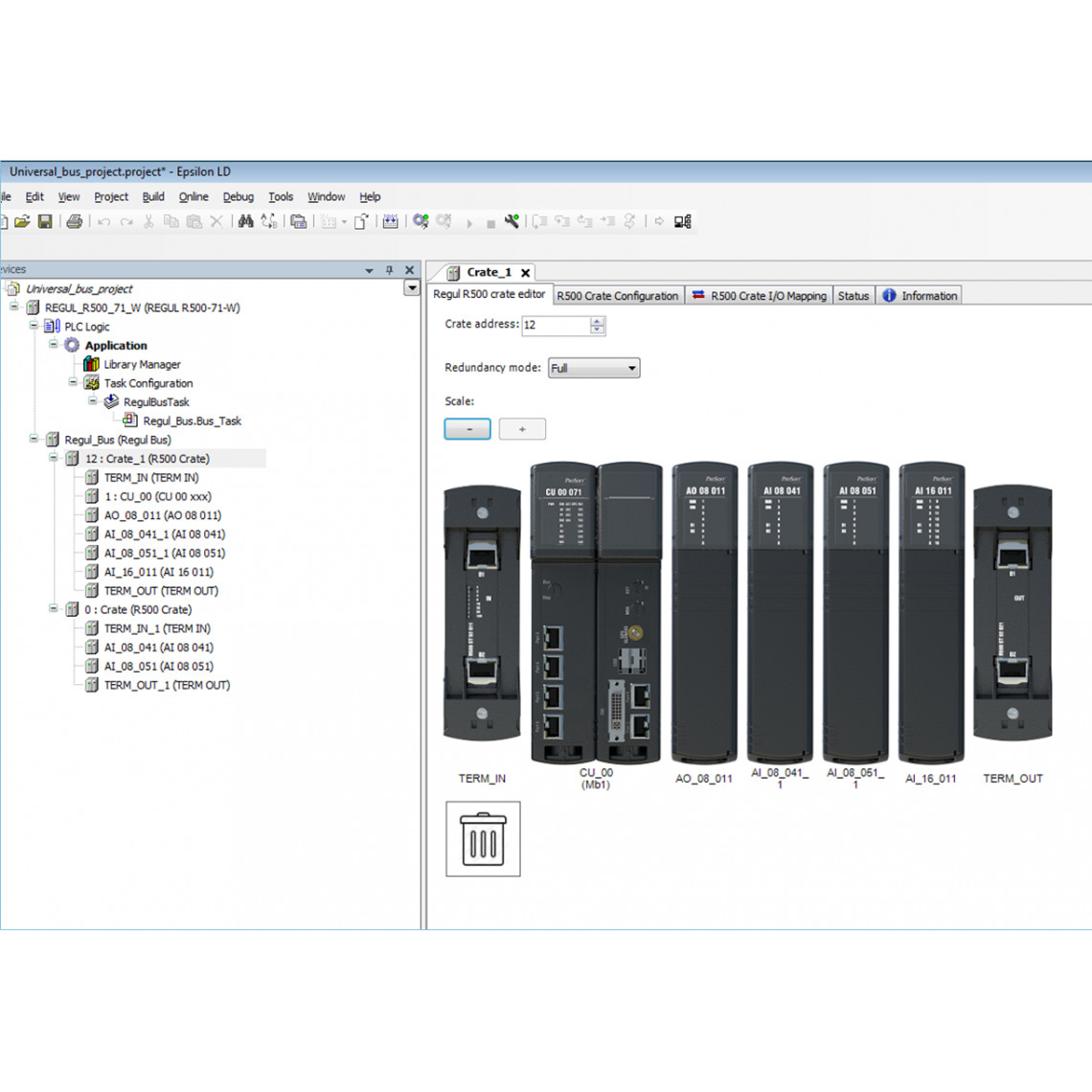
Task: Print using the printer toolbar icon
Action: click(x=75, y=221)
